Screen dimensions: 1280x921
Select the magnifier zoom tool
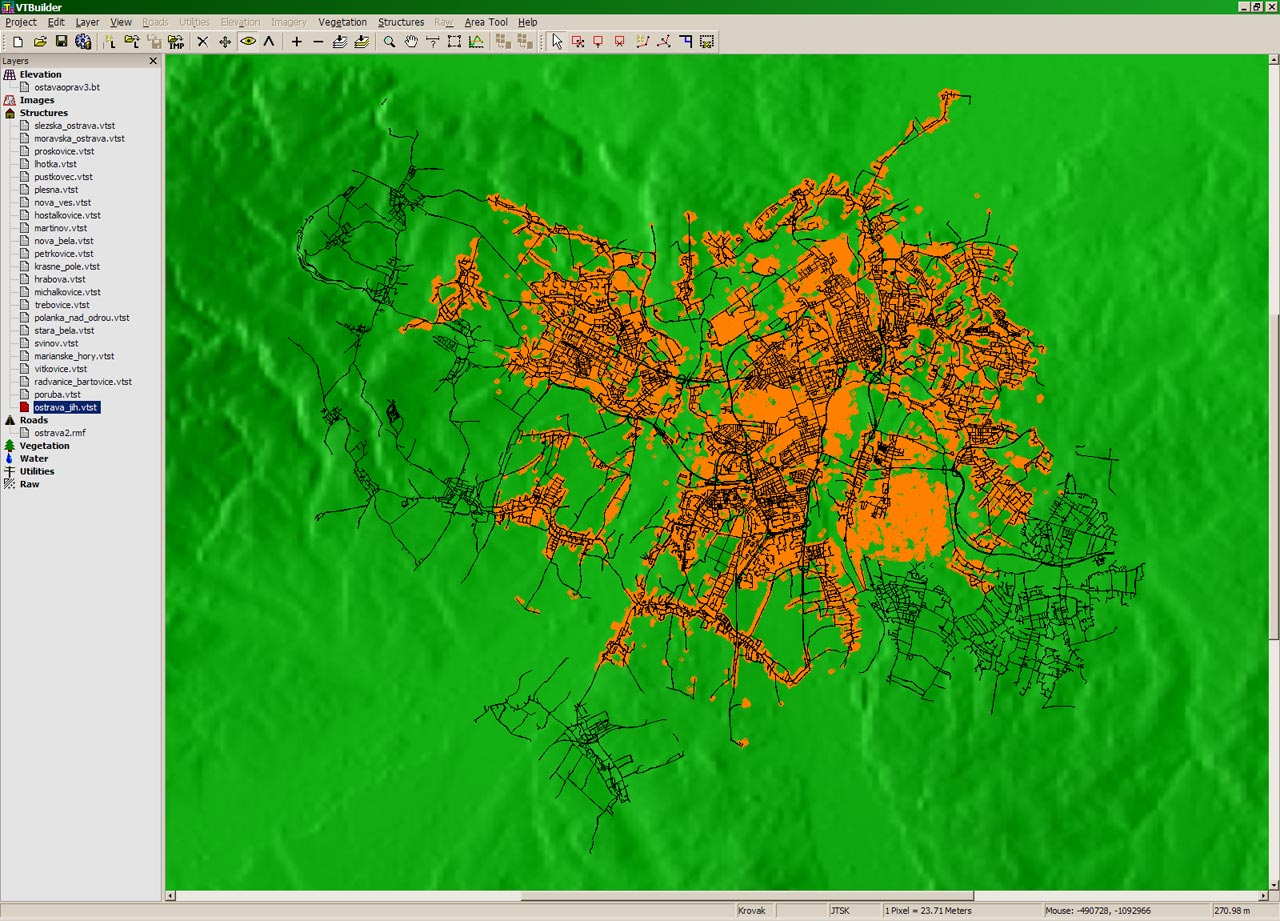[389, 42]
